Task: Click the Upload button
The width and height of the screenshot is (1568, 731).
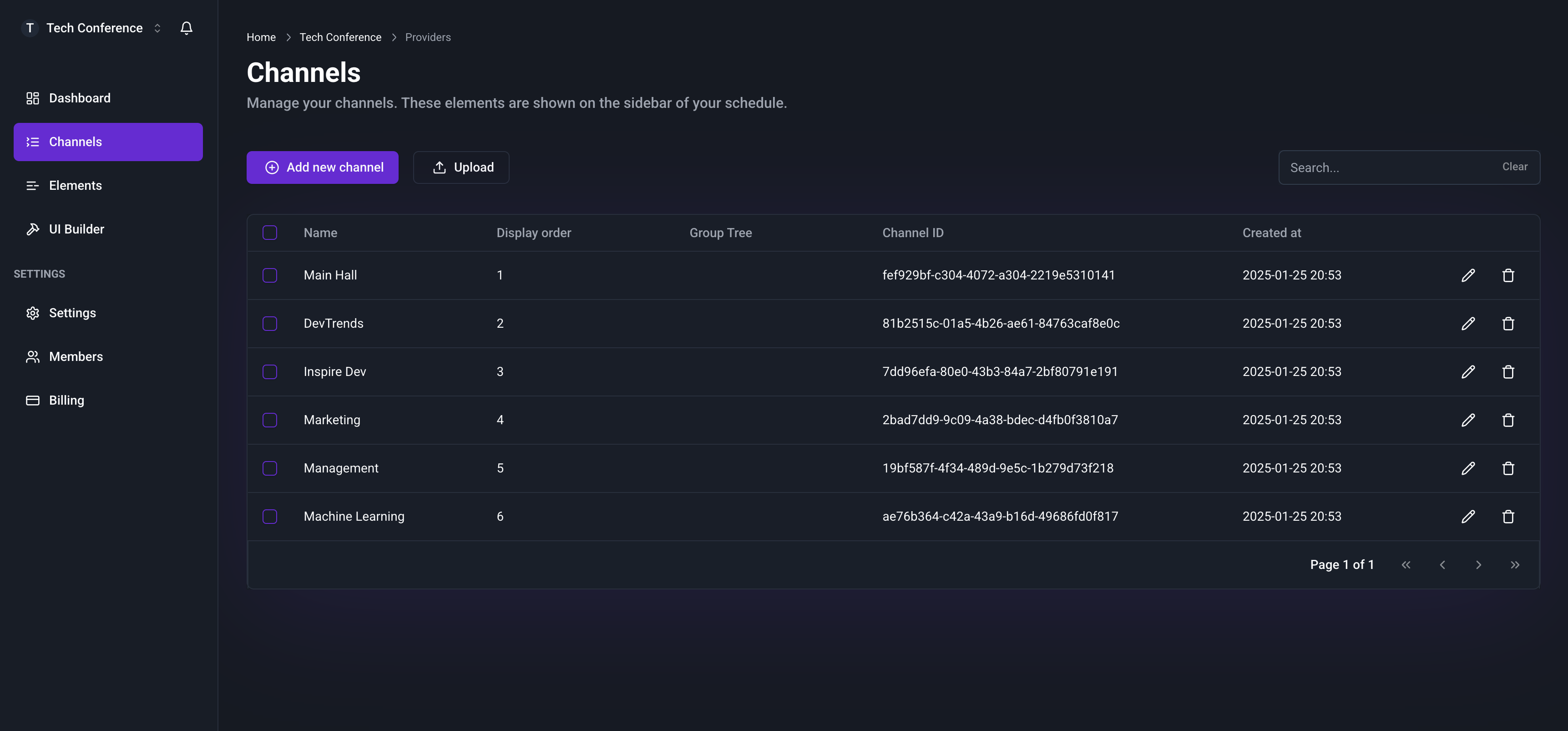Action: pyautogui.click(x=461, y=168)
